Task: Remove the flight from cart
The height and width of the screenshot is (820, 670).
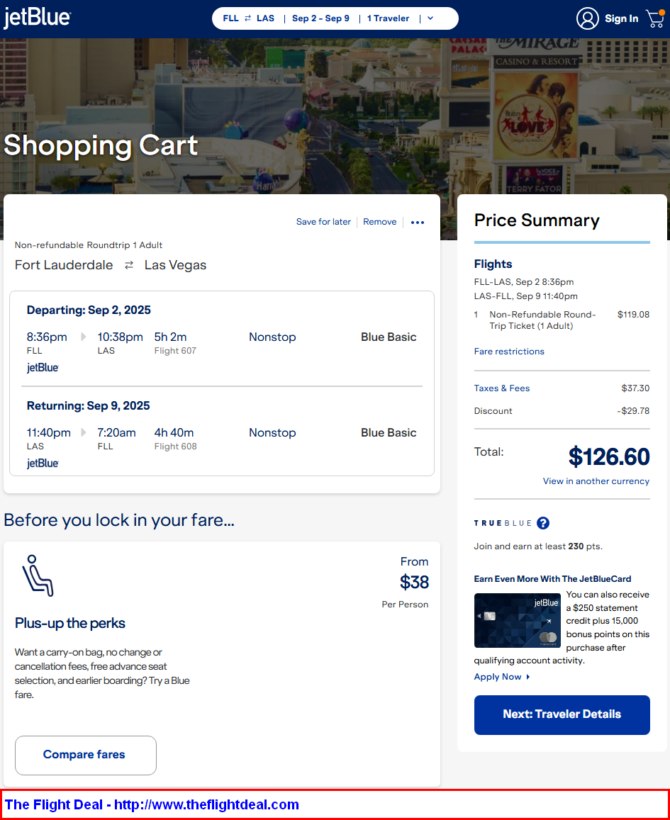Action: coord(380,222)
